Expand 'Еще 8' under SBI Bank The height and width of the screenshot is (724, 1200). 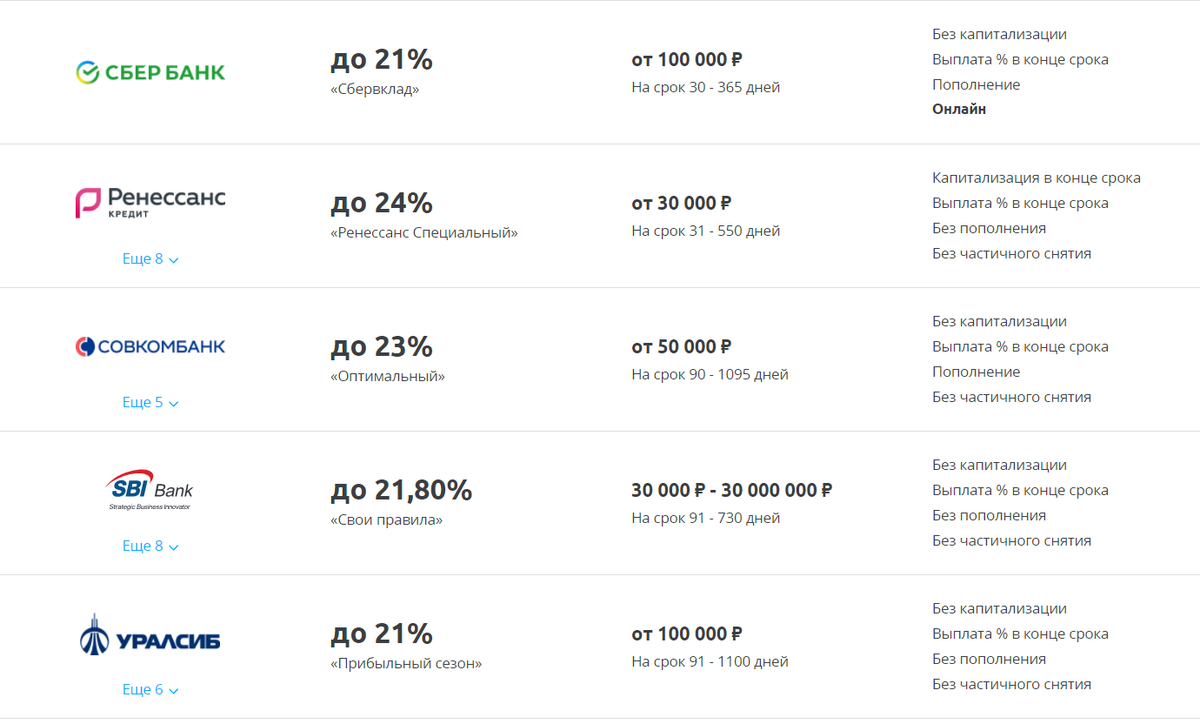click(151, 546)
